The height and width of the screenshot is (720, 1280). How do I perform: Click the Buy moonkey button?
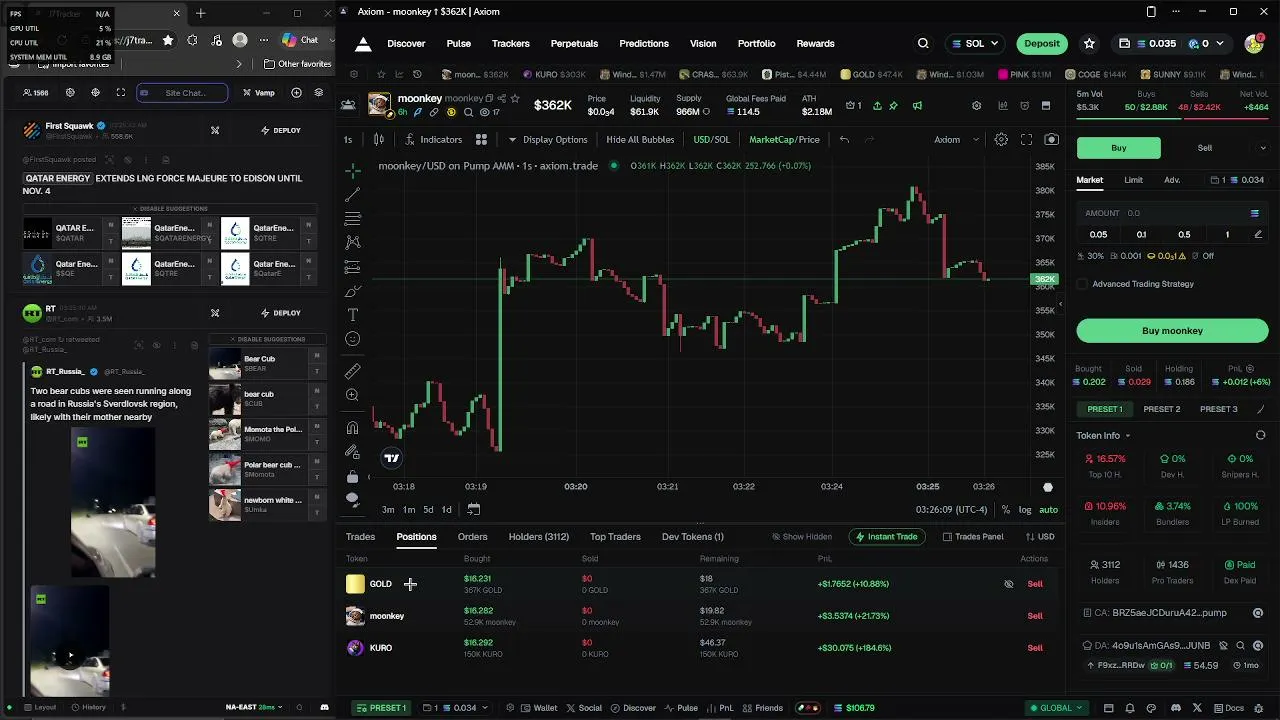[1172, 331]
